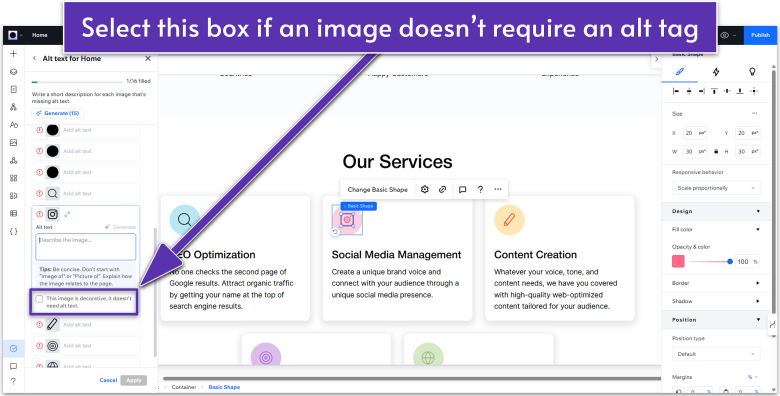The width and height of the screenshot is (780, 396).
Task: Click the Generate link above alt text field
Action: pos(120,227)
